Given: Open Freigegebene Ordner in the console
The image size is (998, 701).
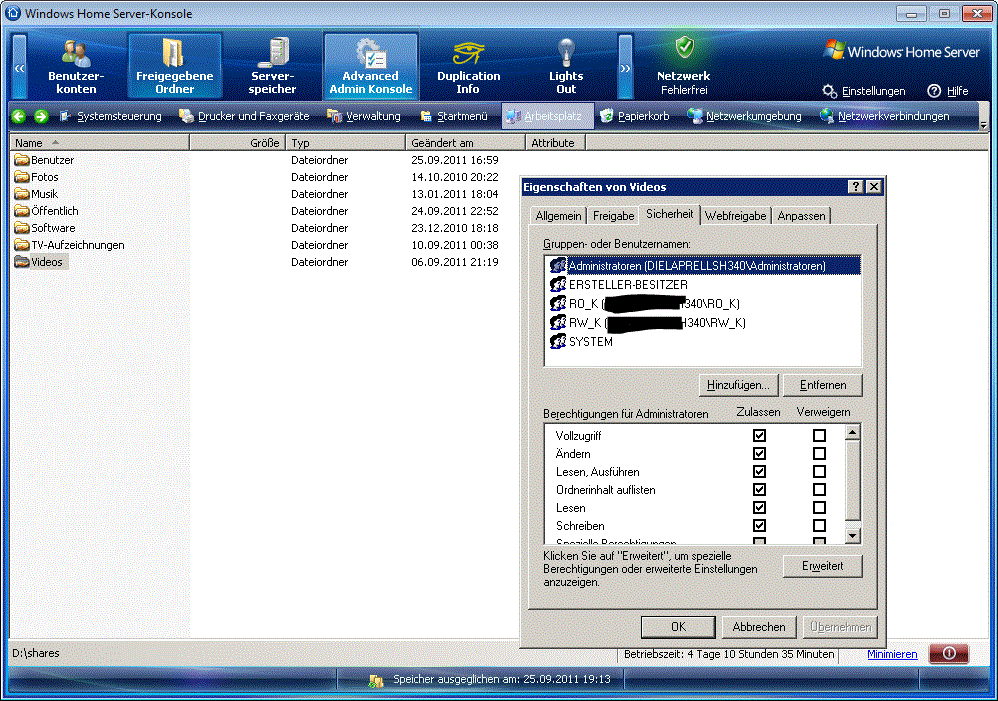Looking at the screenshot, I should point(174,66).
